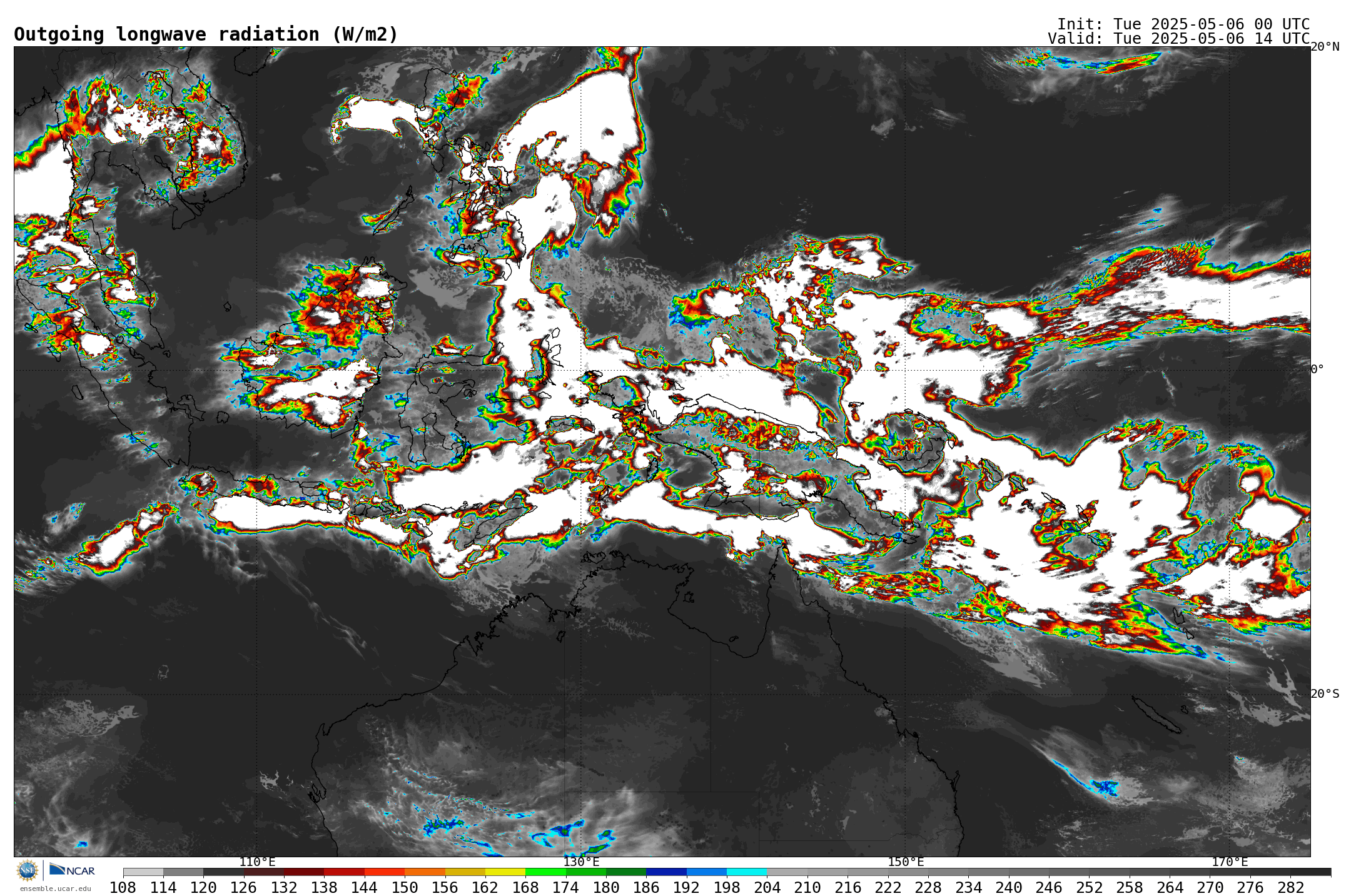This screenshot has width=1351, height=896.
Task: Click the 20°S latitude label
Action: tap(1325, 693)
